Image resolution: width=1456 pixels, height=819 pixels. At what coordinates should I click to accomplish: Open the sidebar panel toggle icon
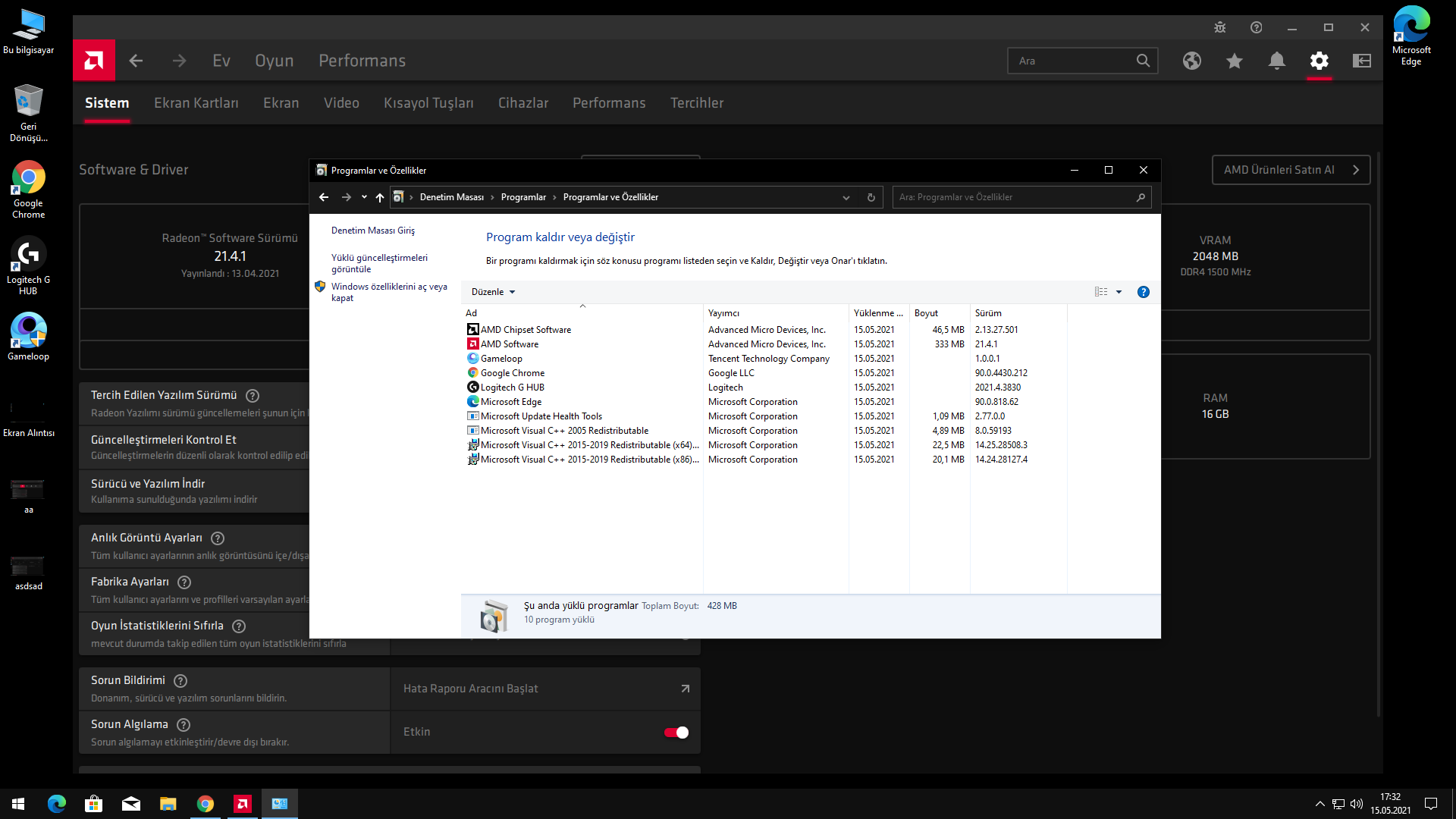[1362, 61]
